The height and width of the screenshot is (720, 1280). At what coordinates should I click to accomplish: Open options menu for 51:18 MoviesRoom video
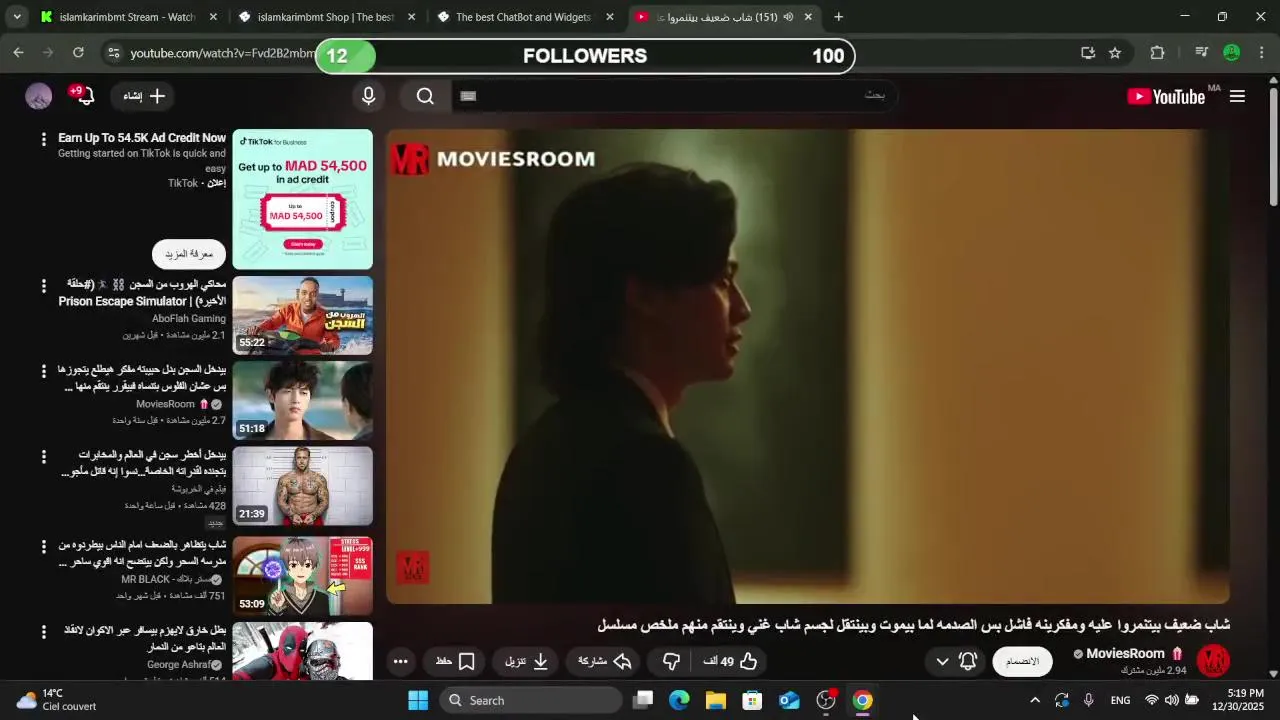click(x=43, y=371)
